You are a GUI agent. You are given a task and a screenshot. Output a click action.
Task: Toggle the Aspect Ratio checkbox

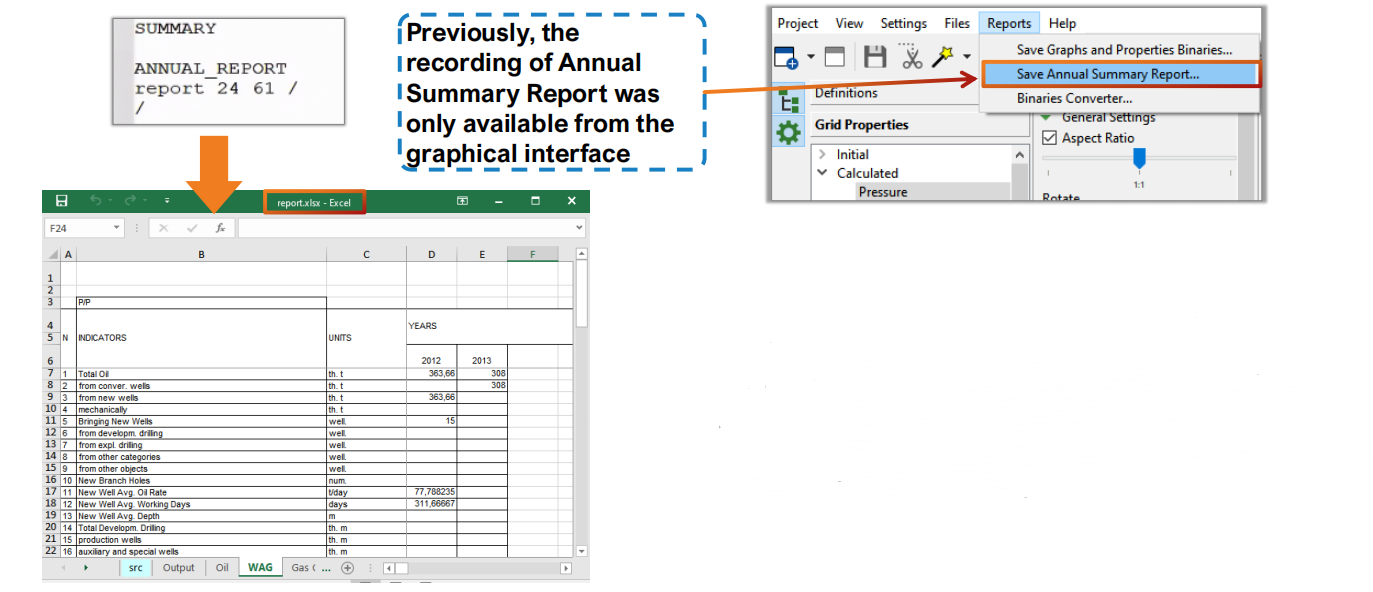[x=1049, y=138]
